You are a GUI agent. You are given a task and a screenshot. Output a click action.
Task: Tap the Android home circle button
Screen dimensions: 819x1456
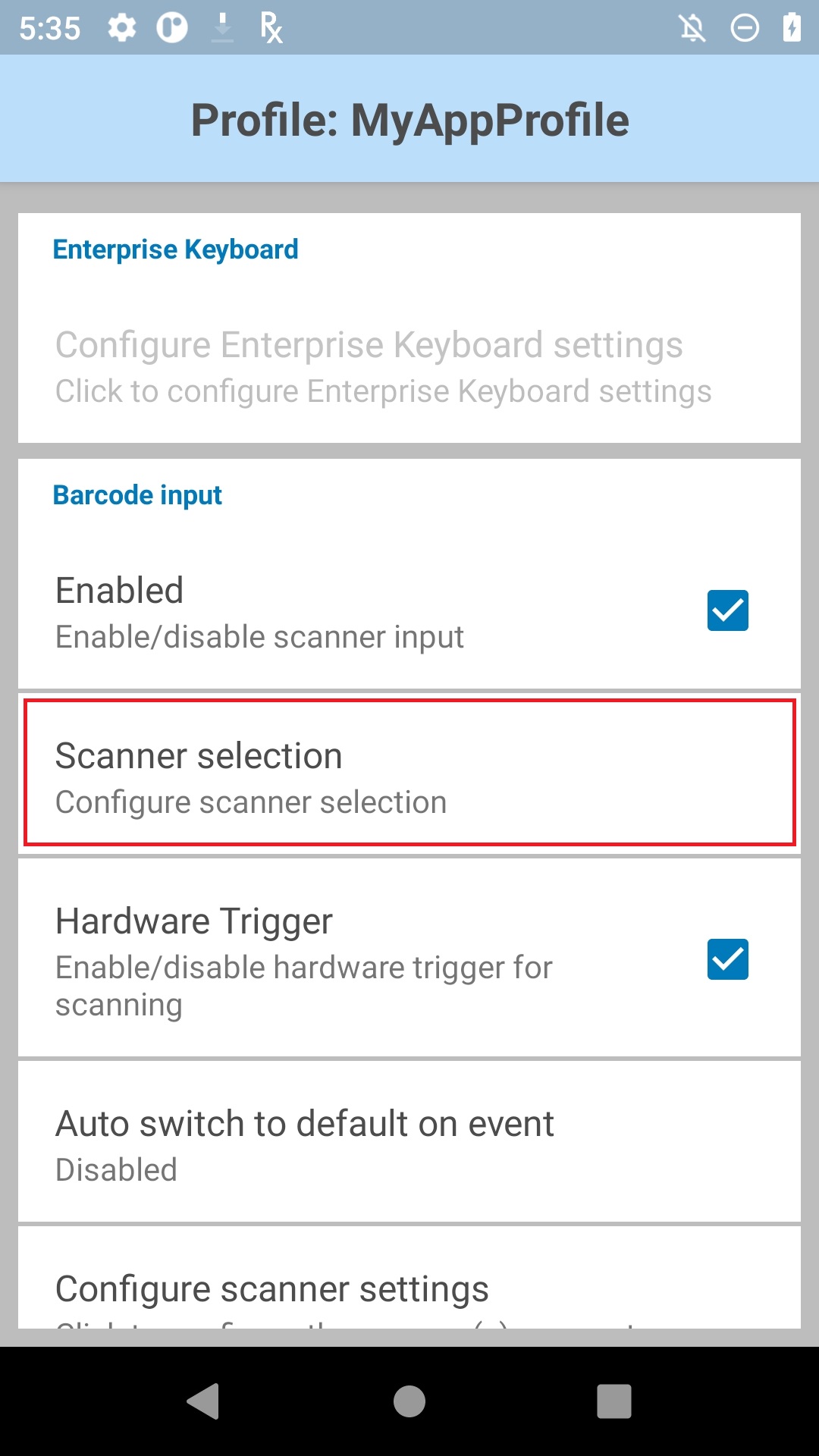pyautogui.click(x=409, y=1401)
